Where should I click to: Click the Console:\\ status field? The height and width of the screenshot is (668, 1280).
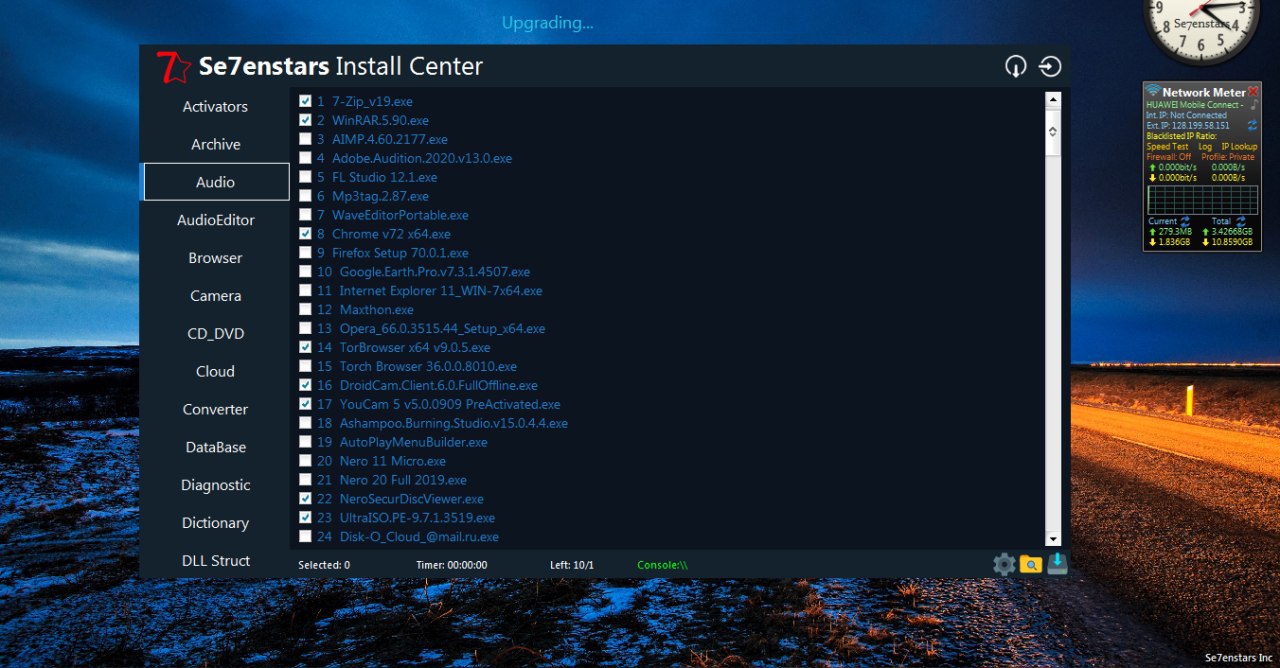coord(663,565)
